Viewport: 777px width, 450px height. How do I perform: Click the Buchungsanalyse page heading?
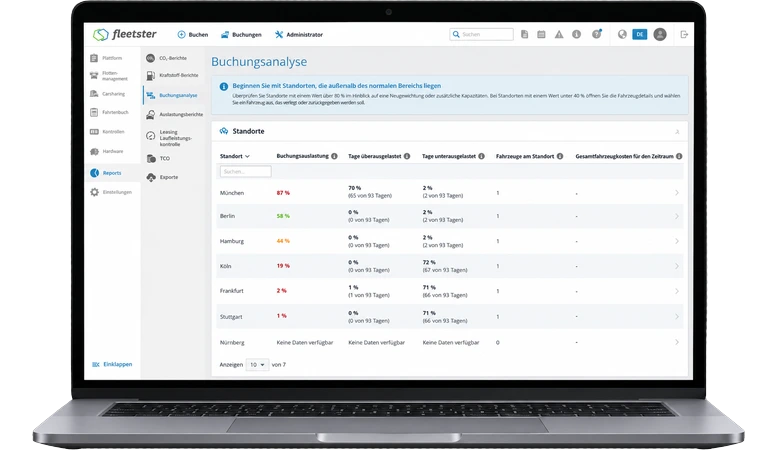pos(259,62)
